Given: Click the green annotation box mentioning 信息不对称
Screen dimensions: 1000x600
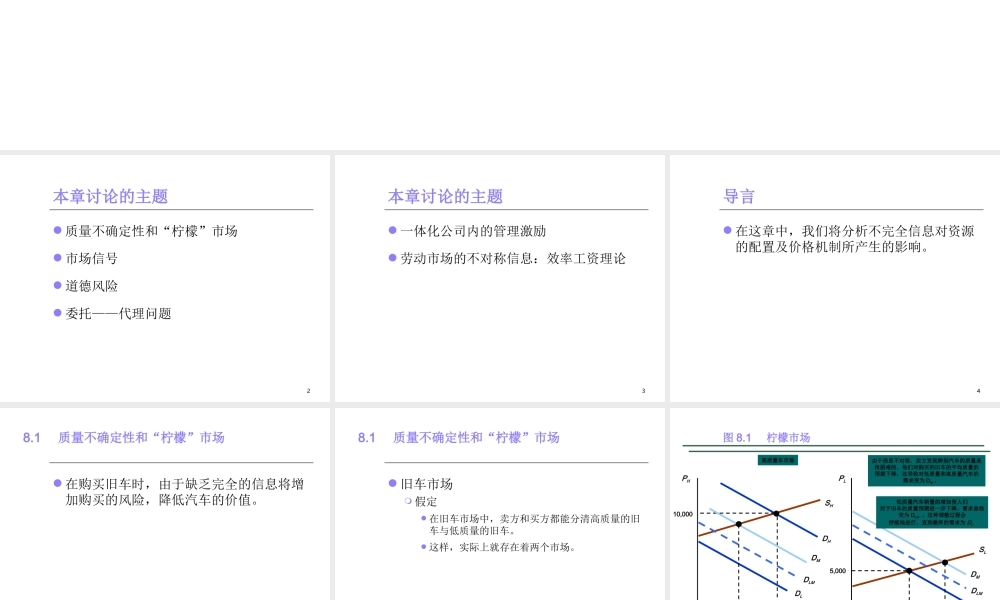Looking at the screenshot, I should click(926, 472).
